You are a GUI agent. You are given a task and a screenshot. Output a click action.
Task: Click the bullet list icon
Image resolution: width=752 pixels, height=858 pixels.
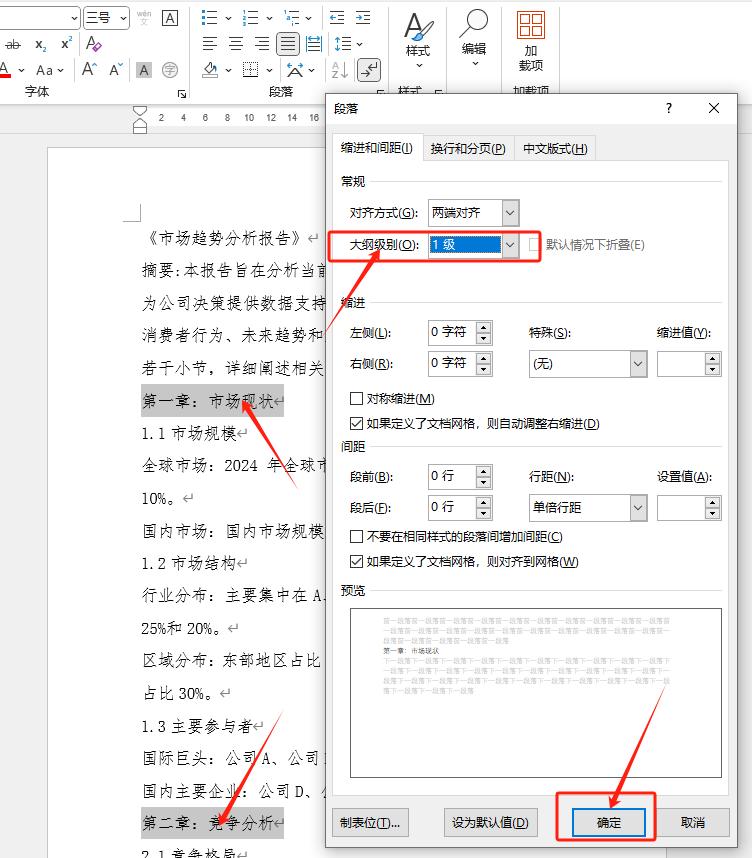tap(210, 18)
